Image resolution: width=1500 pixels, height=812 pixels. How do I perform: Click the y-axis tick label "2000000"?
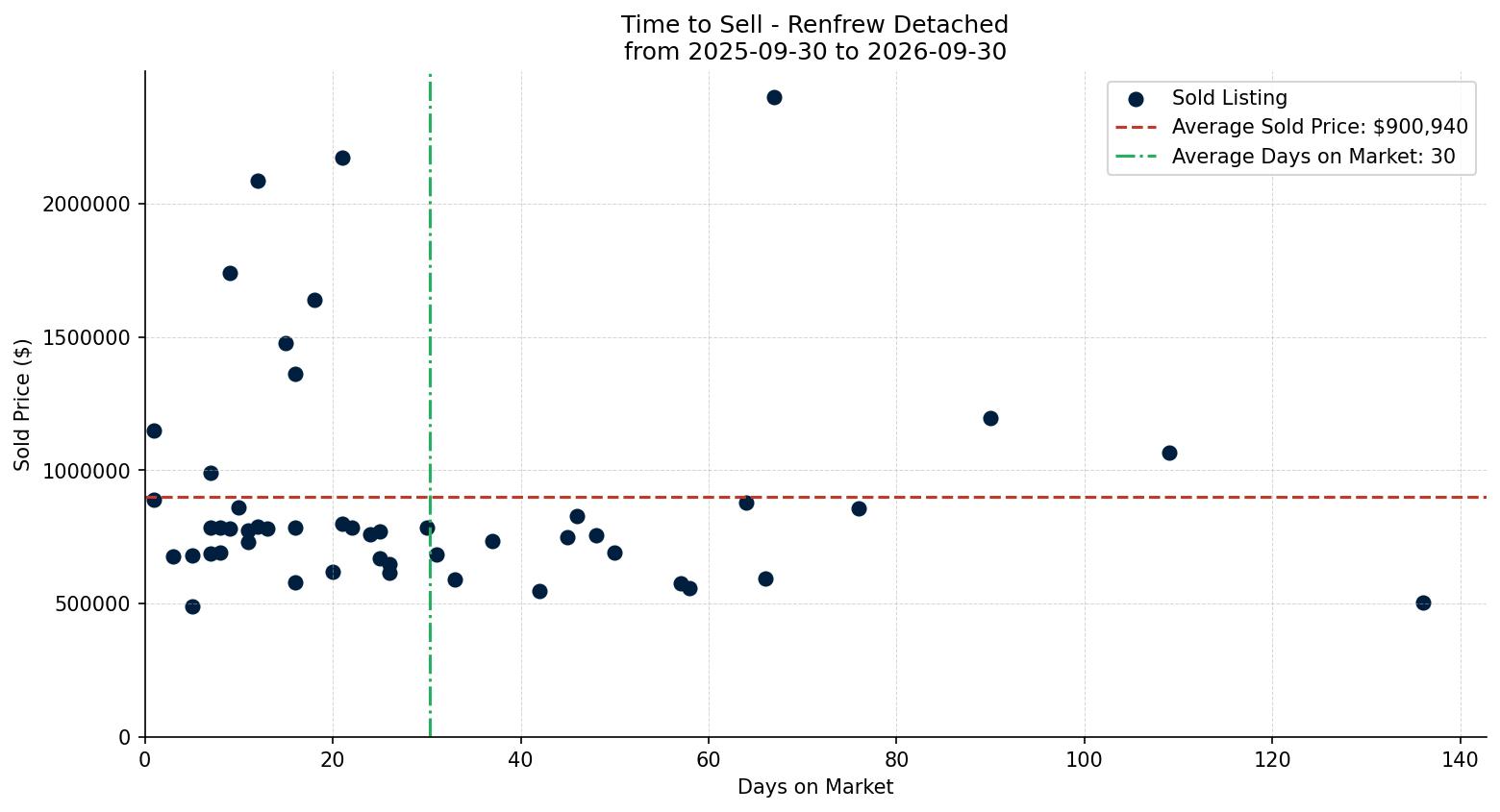click(87, 205)
